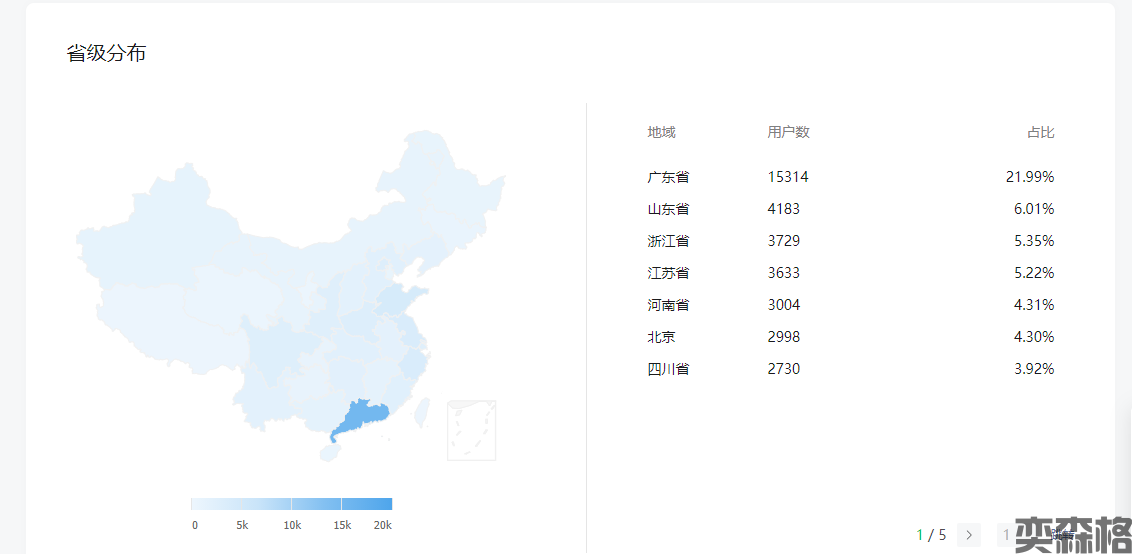Click the South China Sea inset box
The height and width of the screenshot is (554, 1132).
[x=471, y=430]
